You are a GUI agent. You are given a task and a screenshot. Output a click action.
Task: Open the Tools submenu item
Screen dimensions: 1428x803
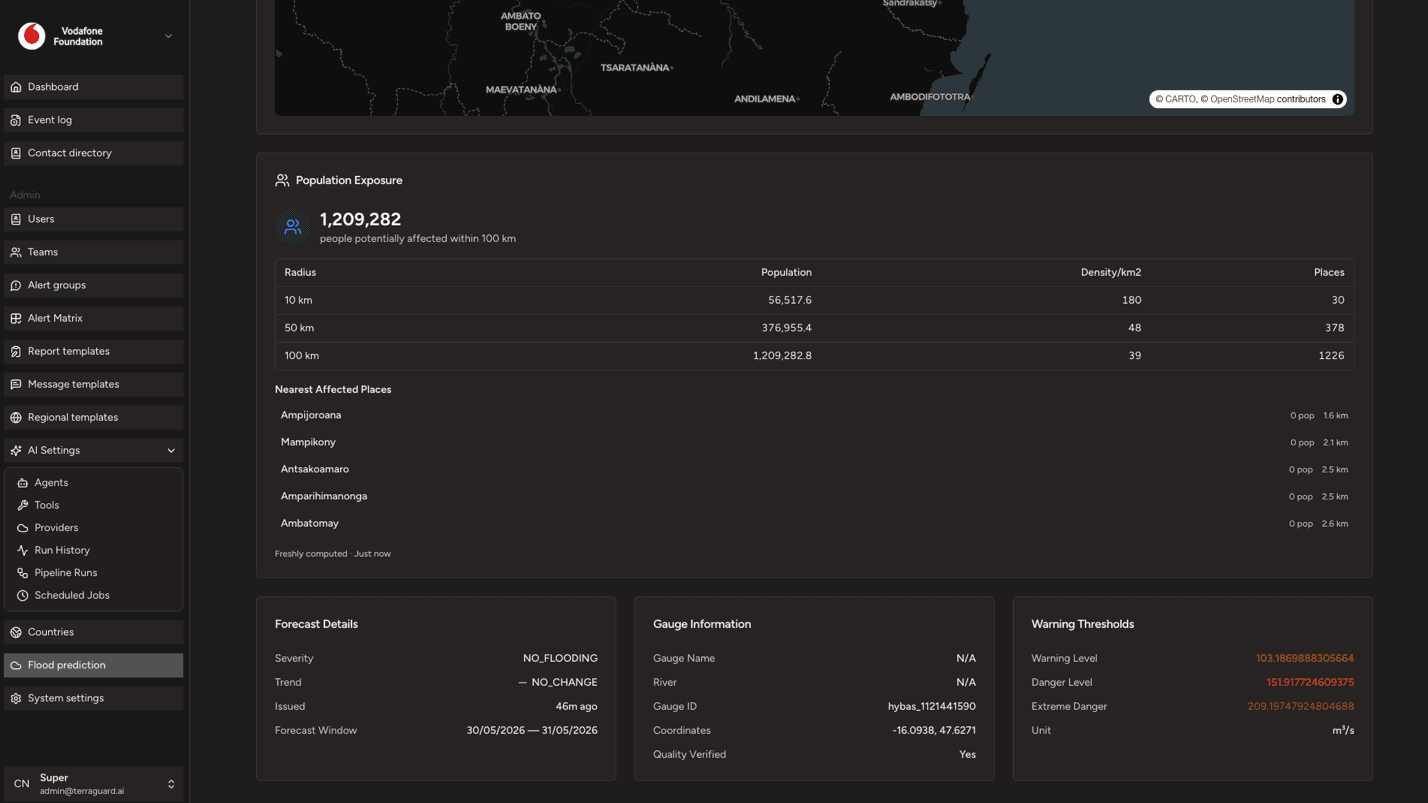click(x=94, y=505)
